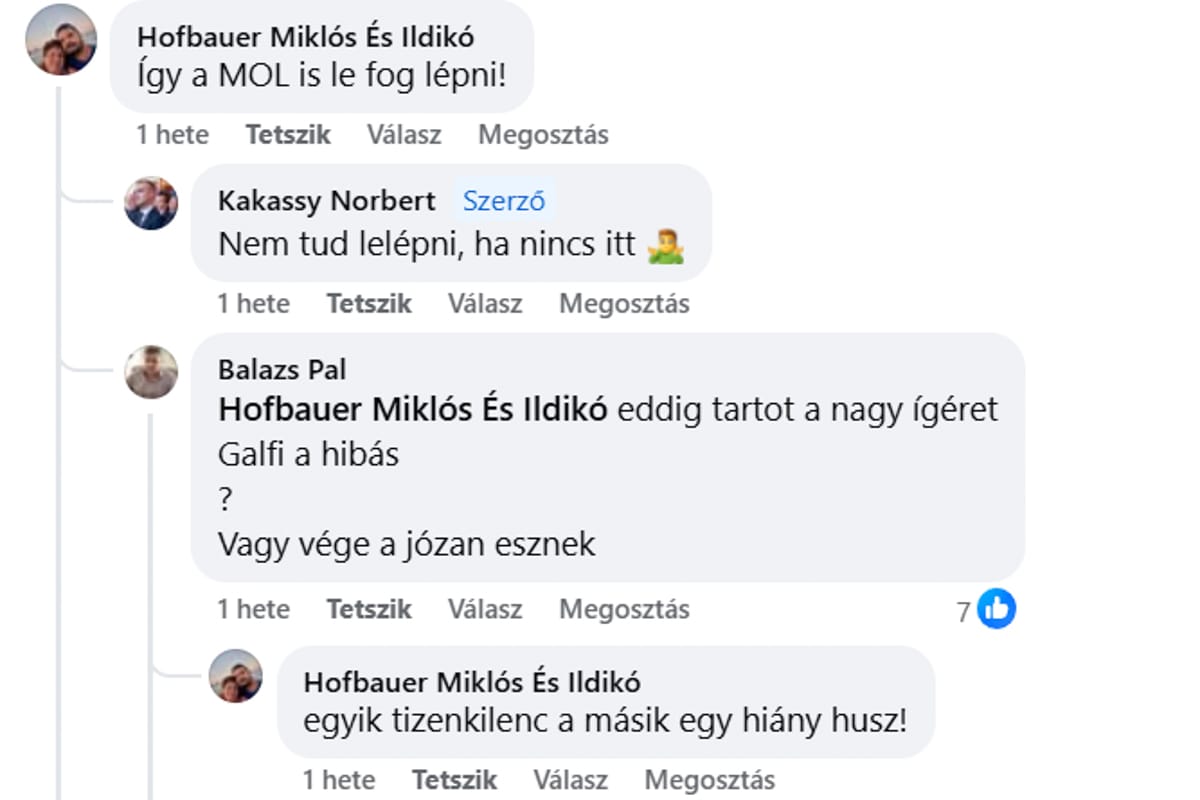Open Balazs Pal's profile avatar
This screenshot has height=800, width=1200.
click(x=151, y=373)
